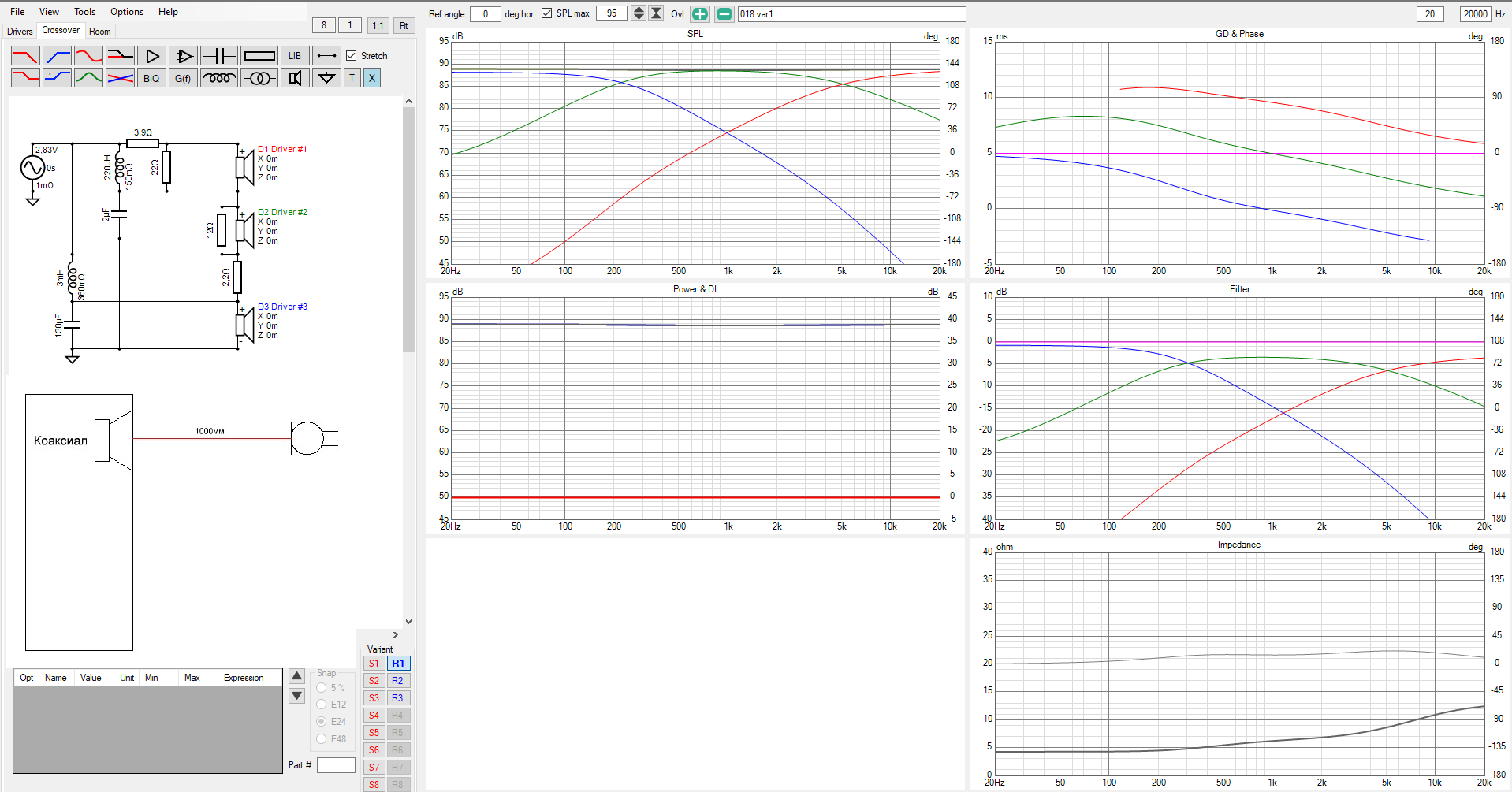Move parameter down with the down arrow button
The width and height of the screenshot is (1512, 792).
tap(297, 696)
